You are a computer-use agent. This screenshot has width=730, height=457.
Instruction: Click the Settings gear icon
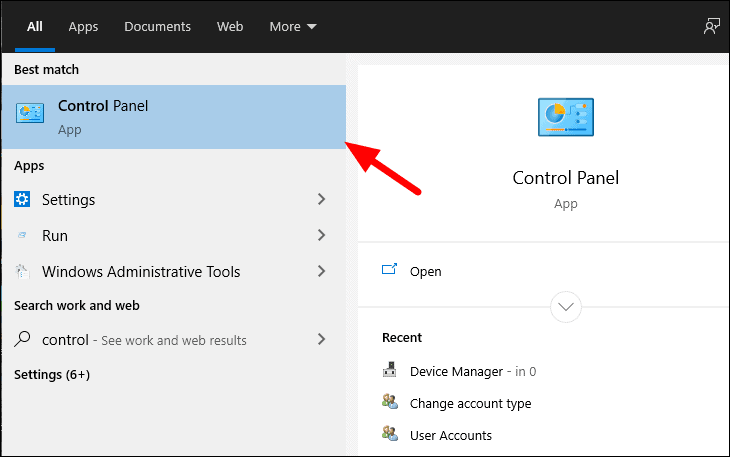click(22, 199)
